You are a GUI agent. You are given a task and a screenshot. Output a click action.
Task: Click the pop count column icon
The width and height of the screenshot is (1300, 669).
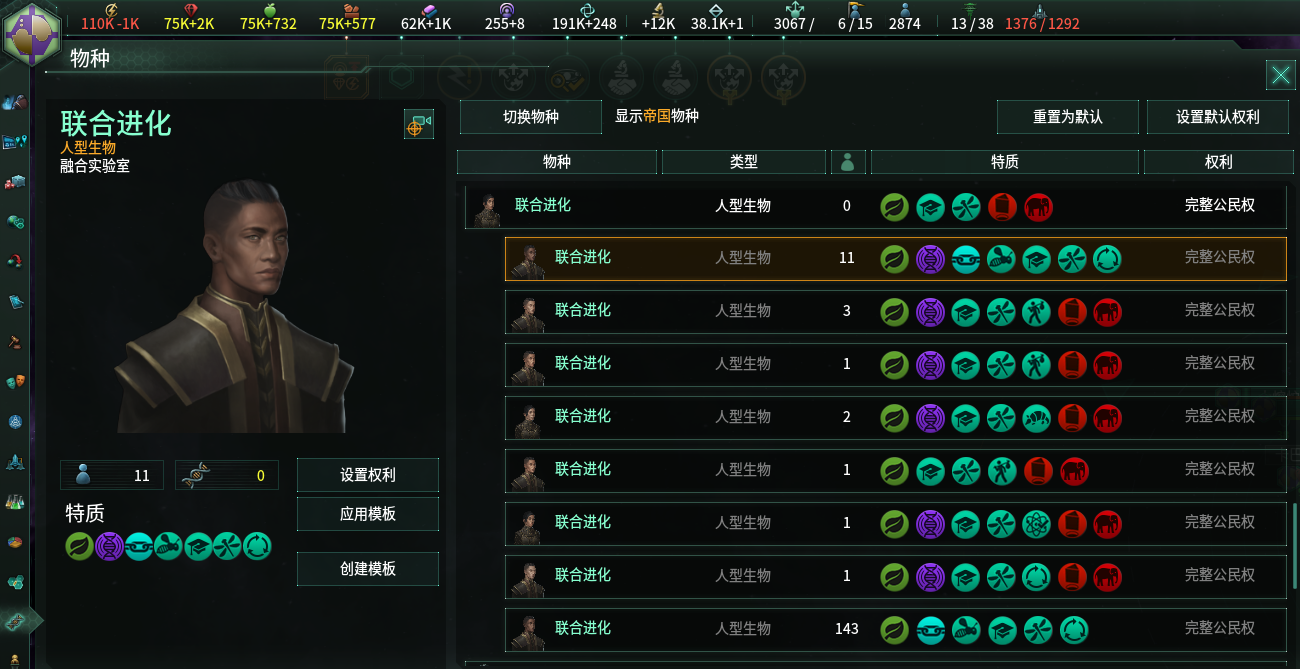click(x=848, y=161)
